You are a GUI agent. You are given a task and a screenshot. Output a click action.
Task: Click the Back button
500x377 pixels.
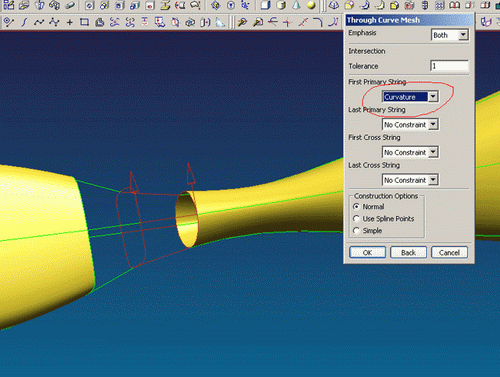tap(408, 252)
